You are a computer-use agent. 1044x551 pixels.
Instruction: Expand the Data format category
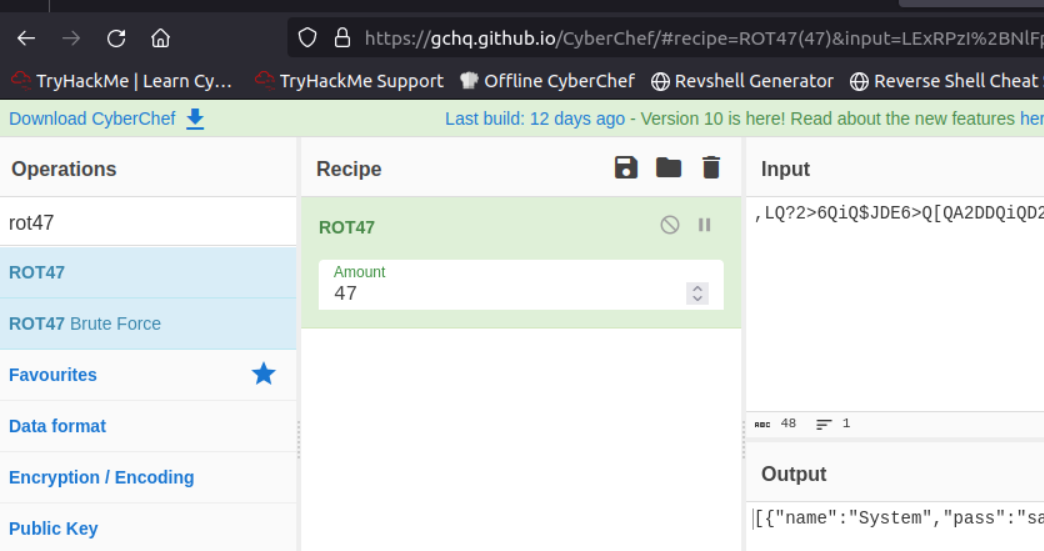pyautogui.click(x=57, y=426)
